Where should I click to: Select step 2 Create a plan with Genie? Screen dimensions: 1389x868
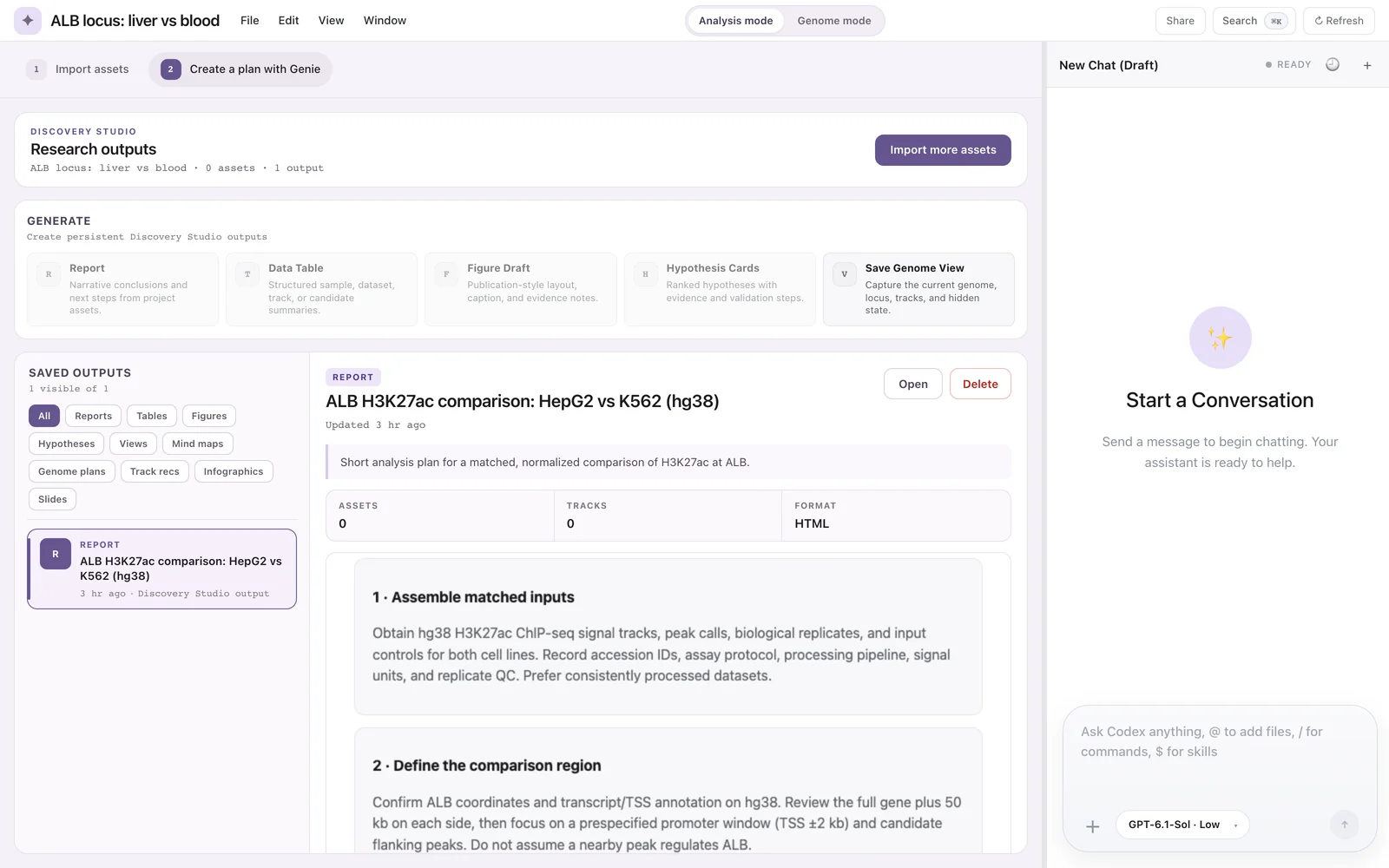pos(240,69)
